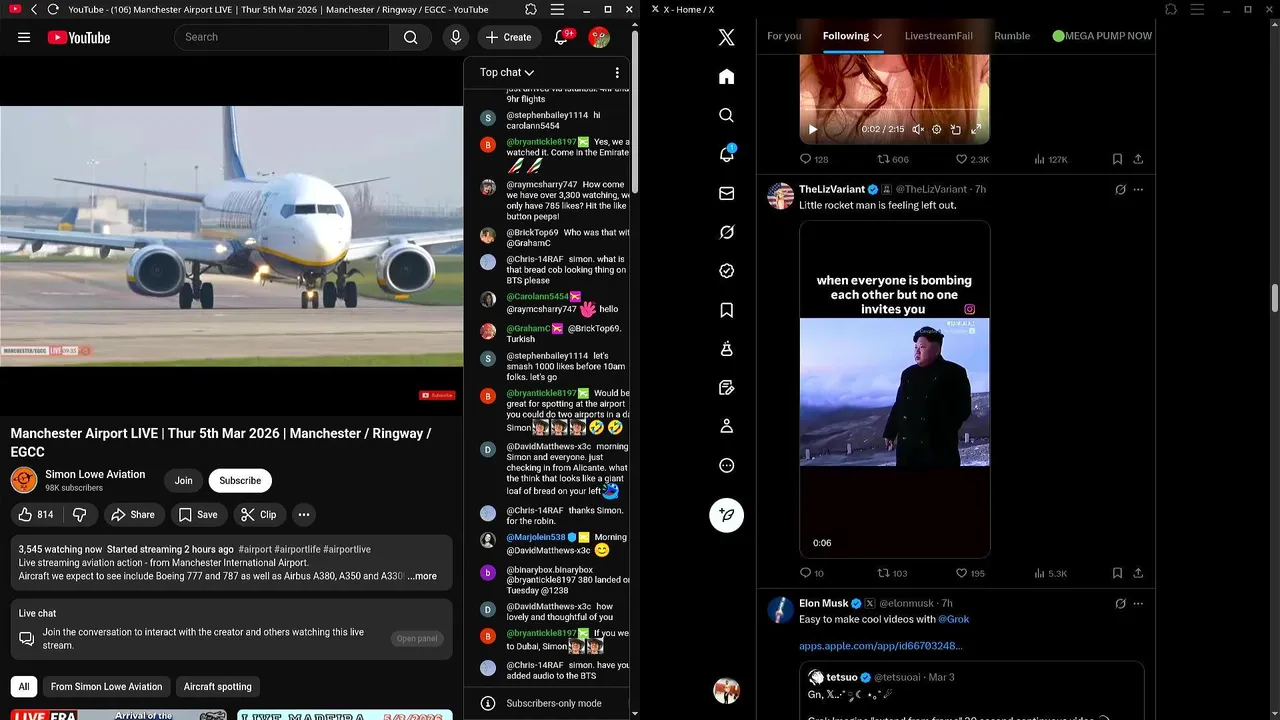1280x720 pixels.
Task: Clip the live stream with scissors icon
Action: click(258, 515)
